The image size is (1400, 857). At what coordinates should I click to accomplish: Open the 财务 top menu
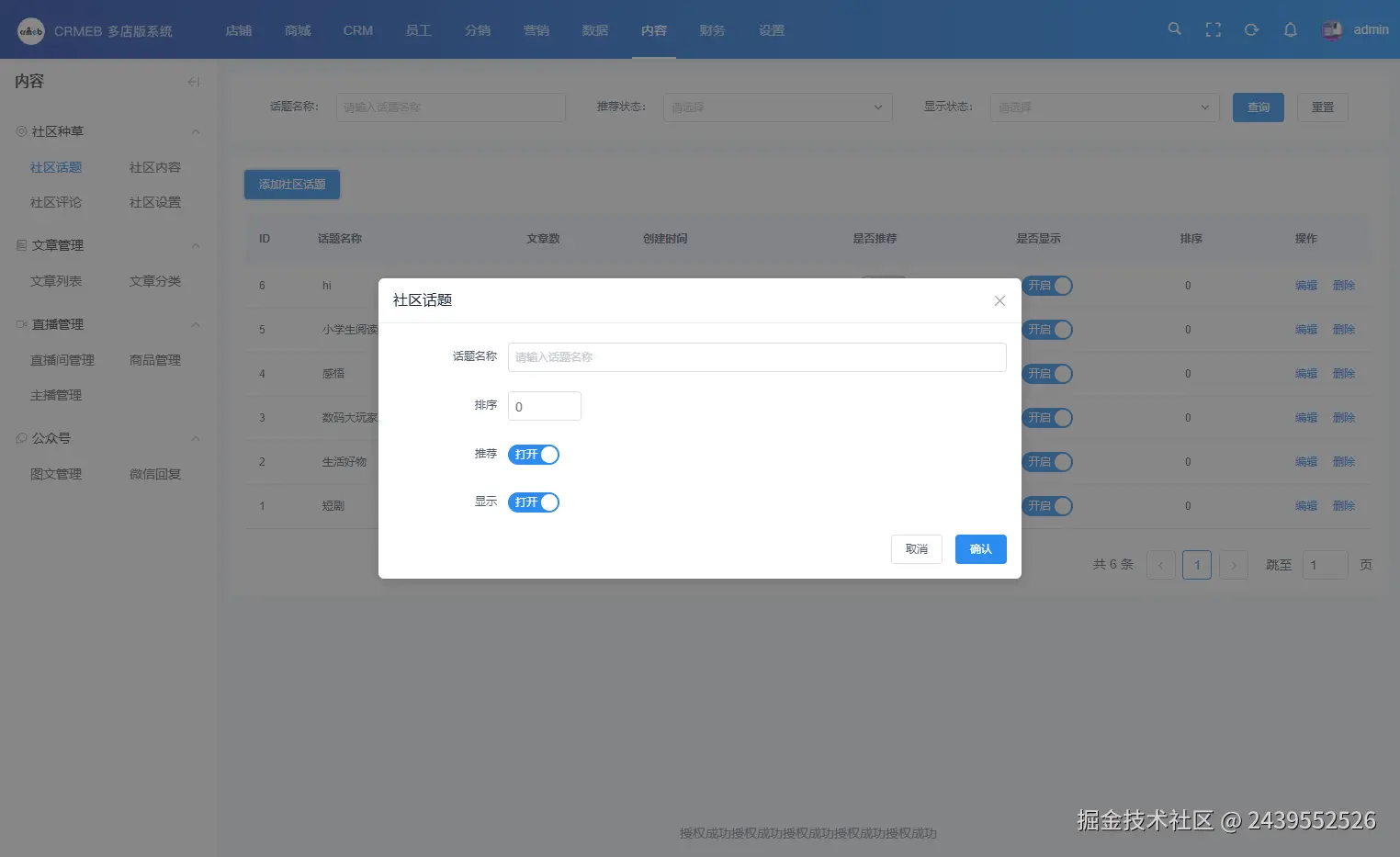point(713,30)
